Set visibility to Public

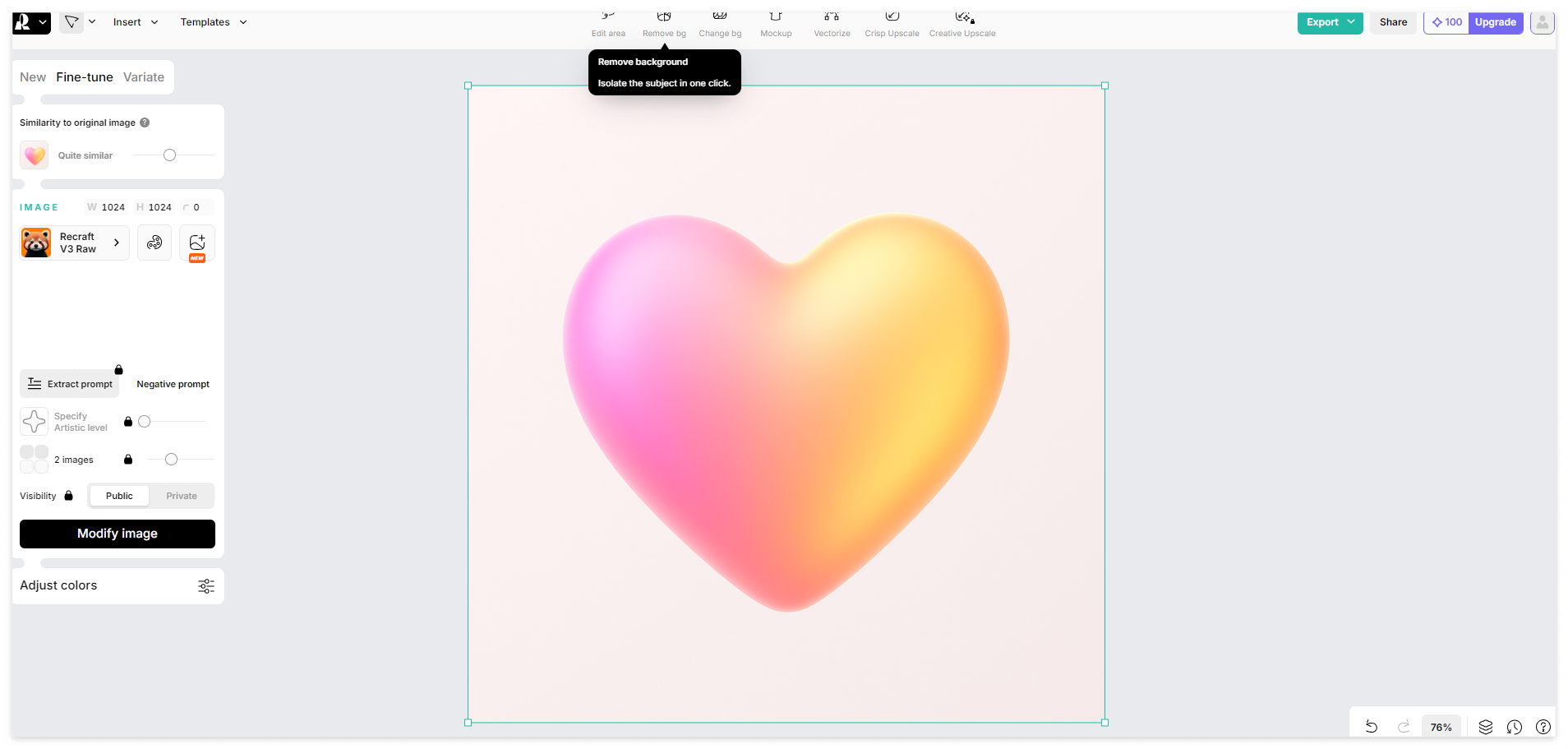click(119, 496)
